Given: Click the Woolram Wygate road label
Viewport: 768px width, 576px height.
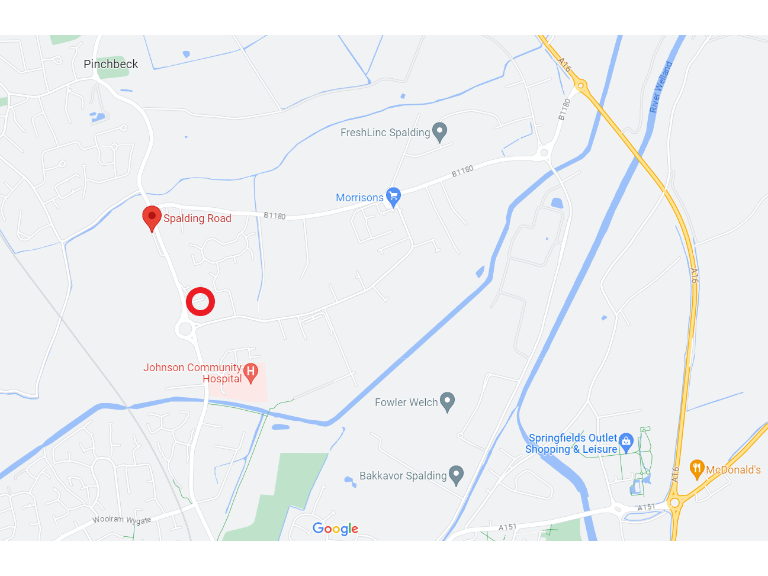Looking at the screenshot, I should point(122,520).
